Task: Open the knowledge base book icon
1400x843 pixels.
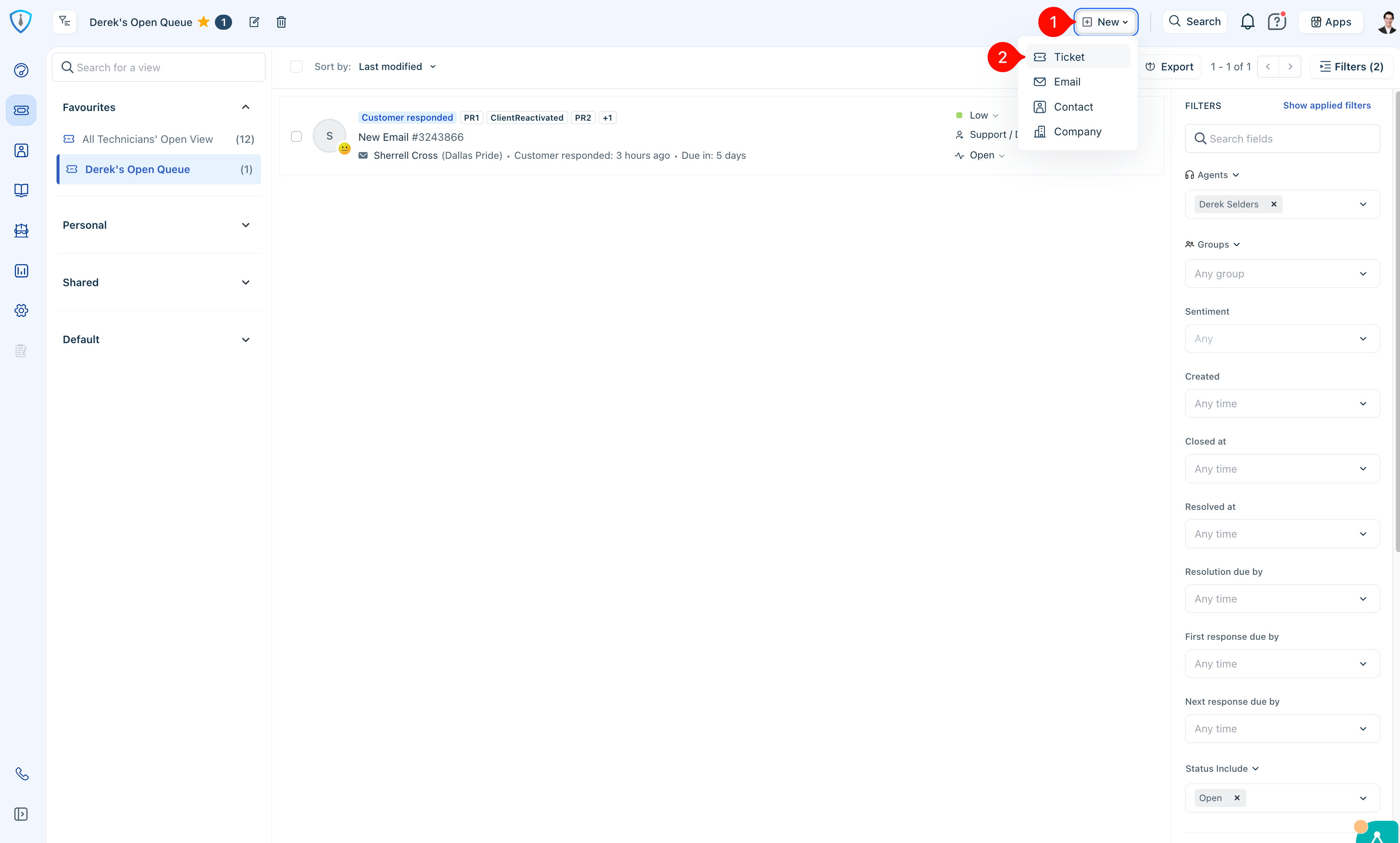Action: tap(22, 190)
